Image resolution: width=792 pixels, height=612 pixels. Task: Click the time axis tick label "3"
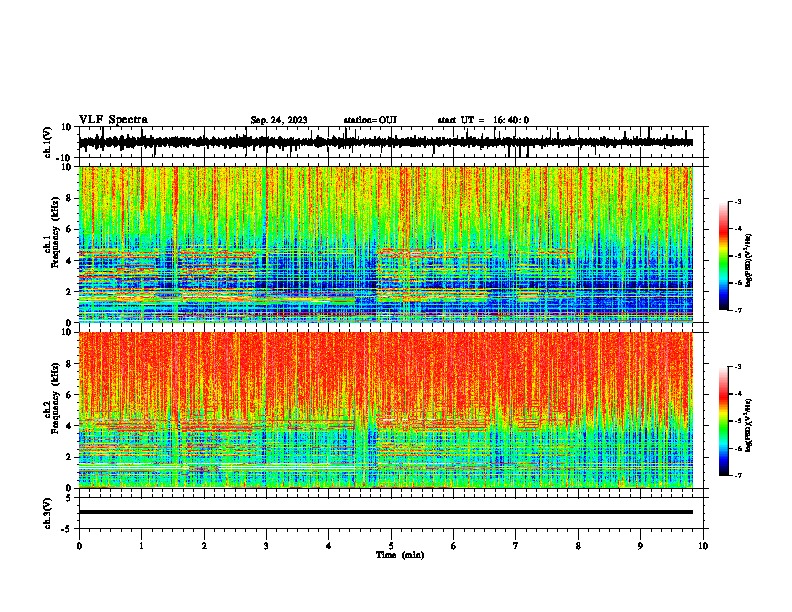pos(266,546)
